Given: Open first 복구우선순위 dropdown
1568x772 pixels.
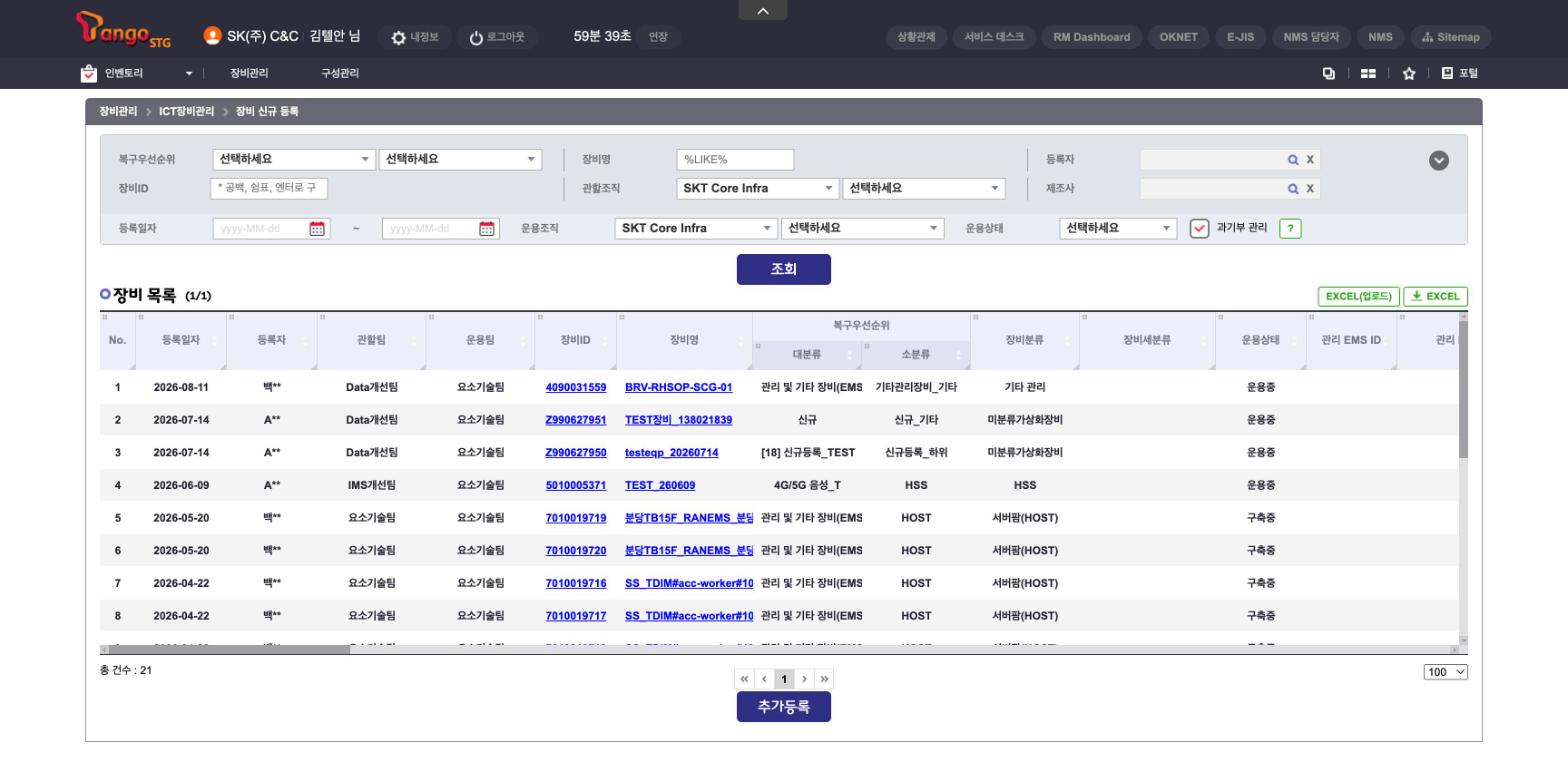Looking at the screenshot, I should [294, 159].
